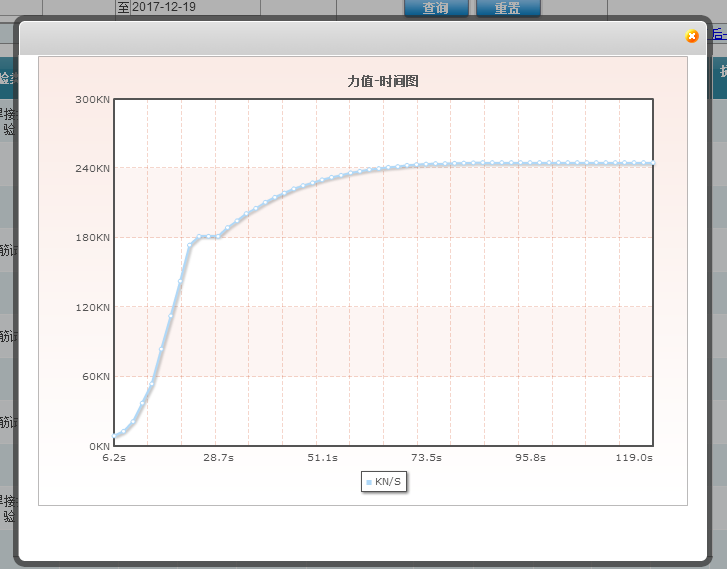Click the 60KN y-axis label
This screenshot has width=727, height=569.
click(94, 377)
